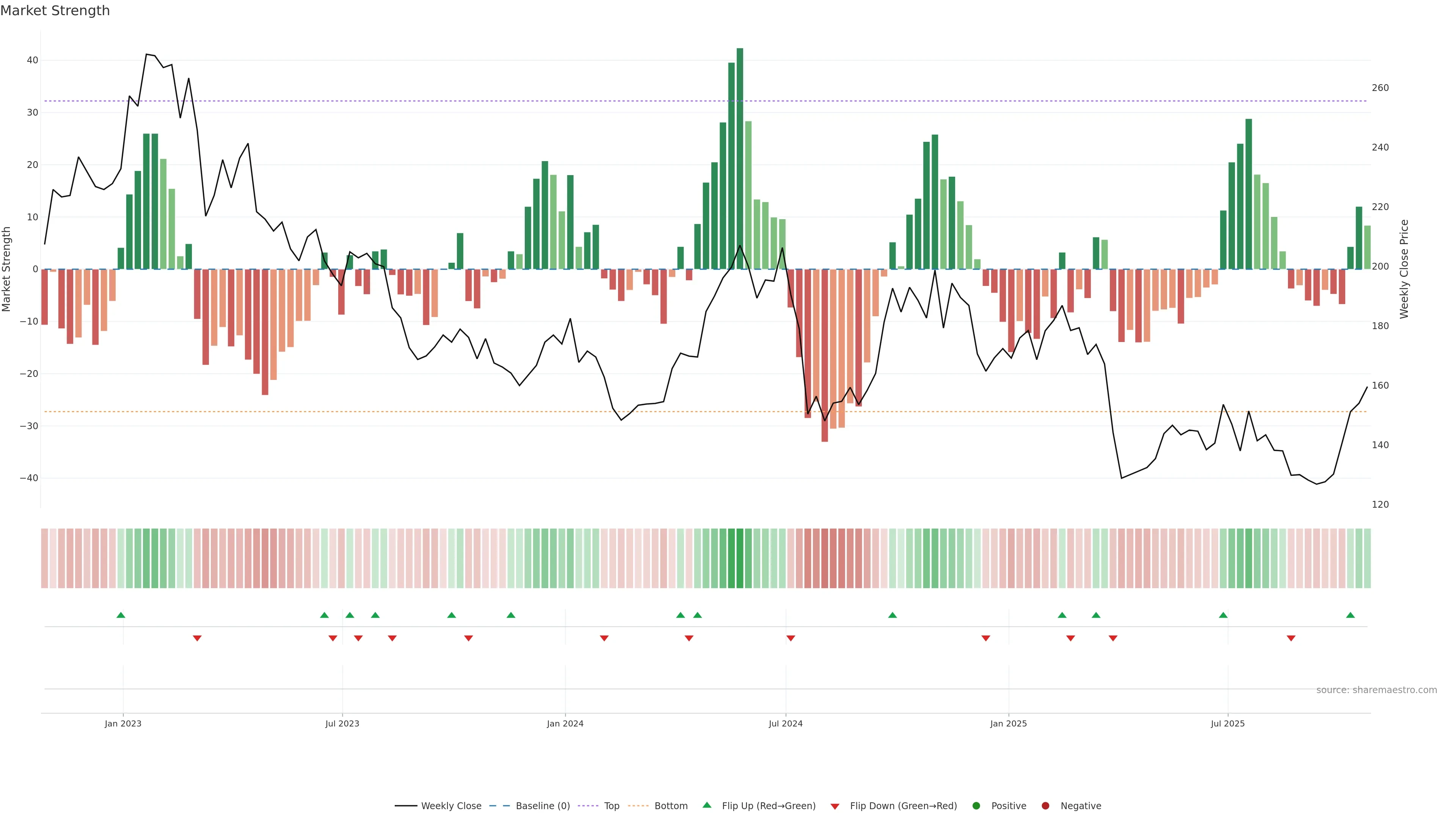
Task: Click the Market Strength chart title
Action: (55, 11)
